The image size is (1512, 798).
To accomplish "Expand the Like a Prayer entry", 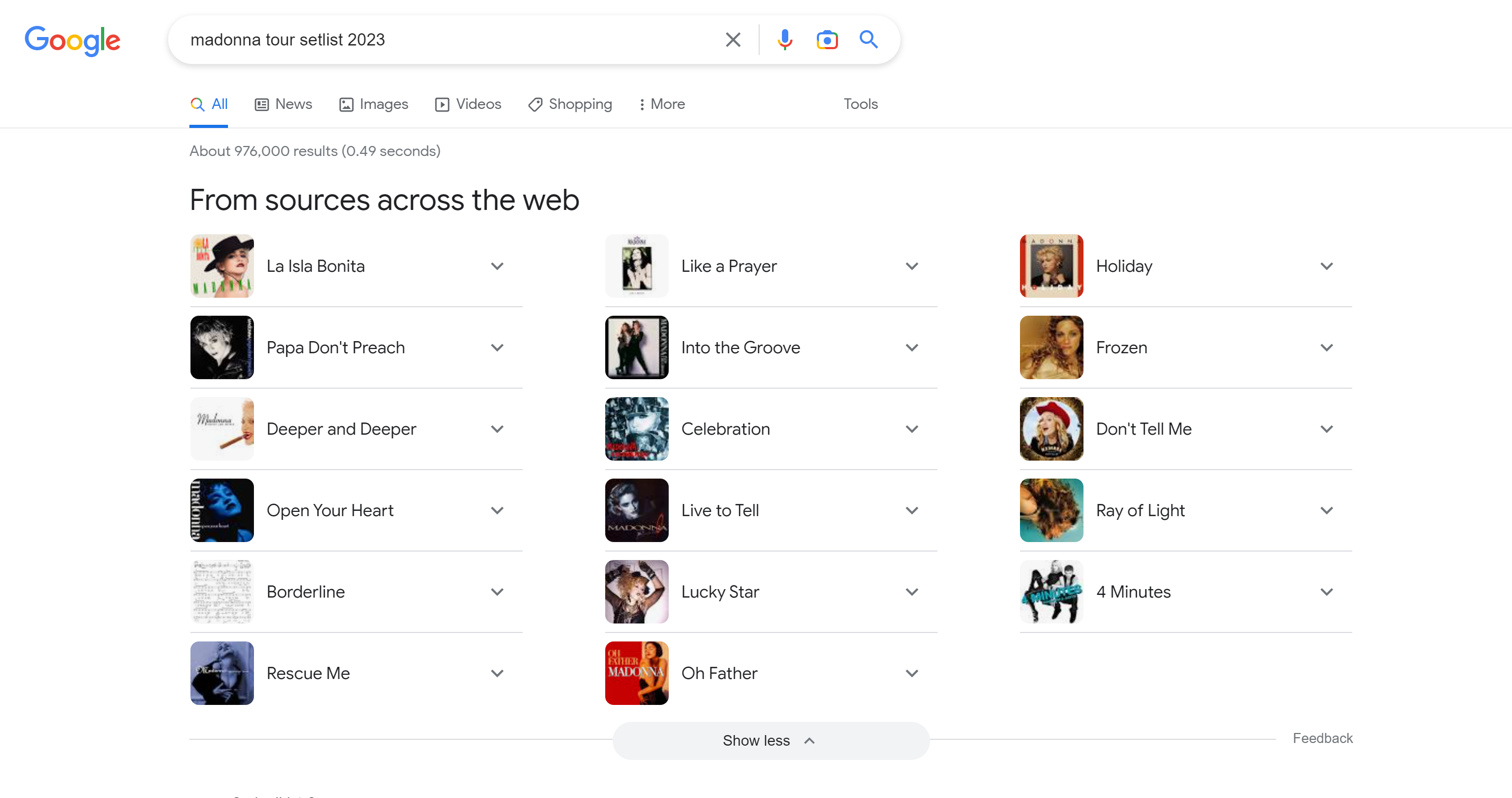I will pyautogui.click(x=912, y=267).
